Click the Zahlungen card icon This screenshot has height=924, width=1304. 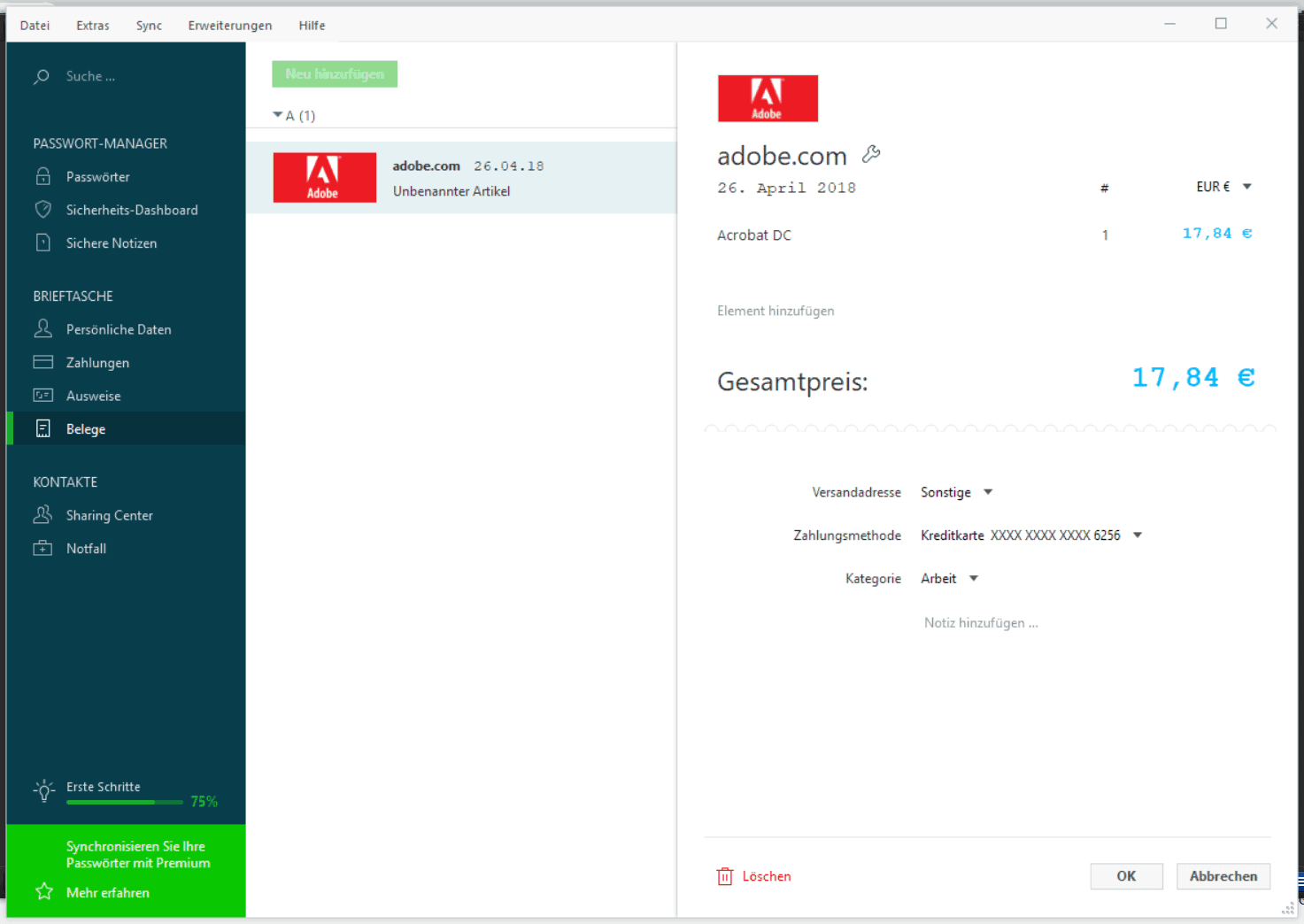[42, 362]
